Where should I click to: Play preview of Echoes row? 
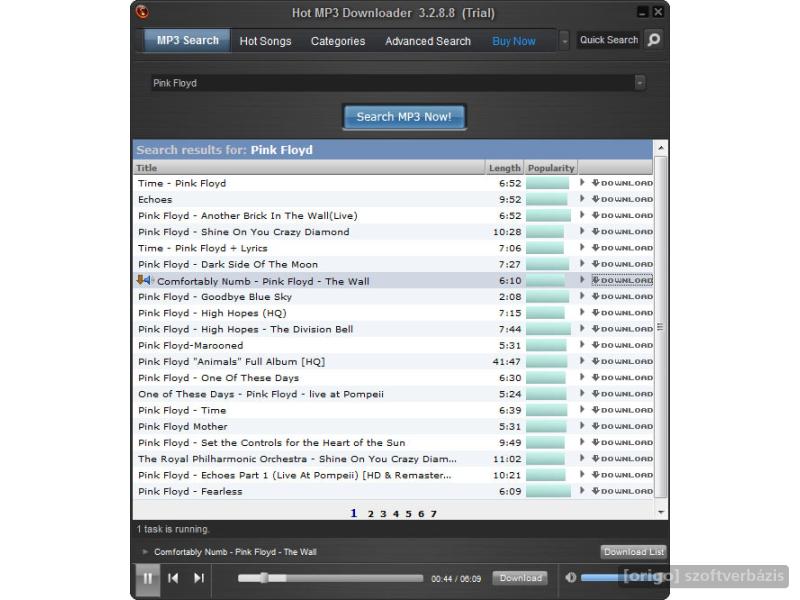coord(582,199)
